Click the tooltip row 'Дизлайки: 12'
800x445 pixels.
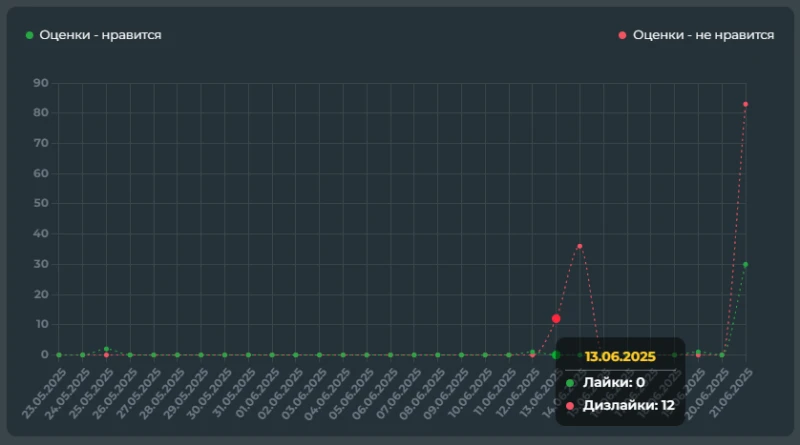pyautogui.click(x=620, y=405)
